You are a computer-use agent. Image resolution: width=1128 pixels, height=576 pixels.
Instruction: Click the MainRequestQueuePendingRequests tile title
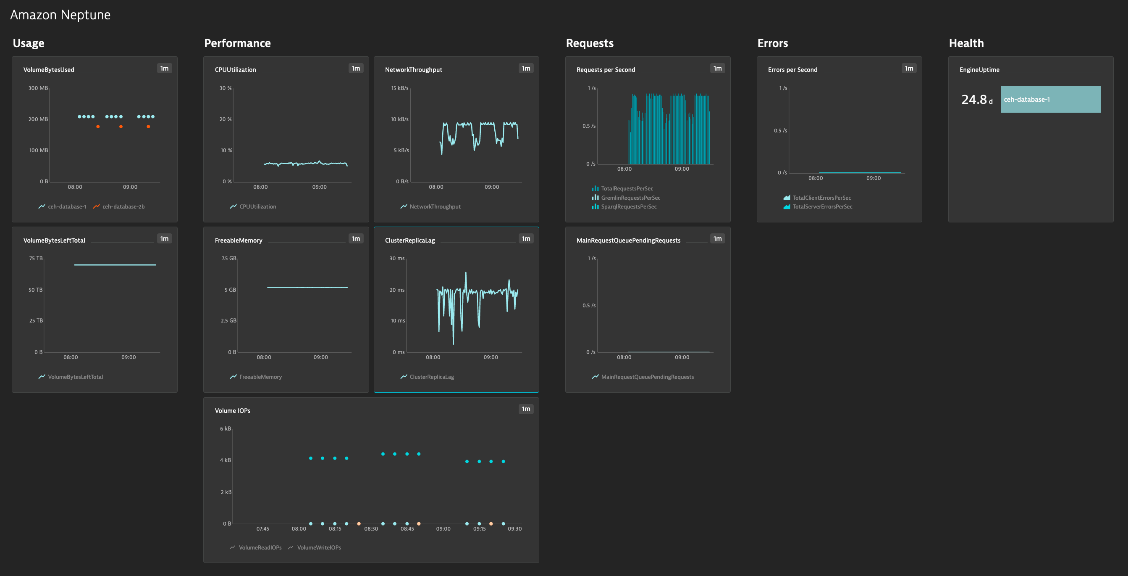point(629,240)
